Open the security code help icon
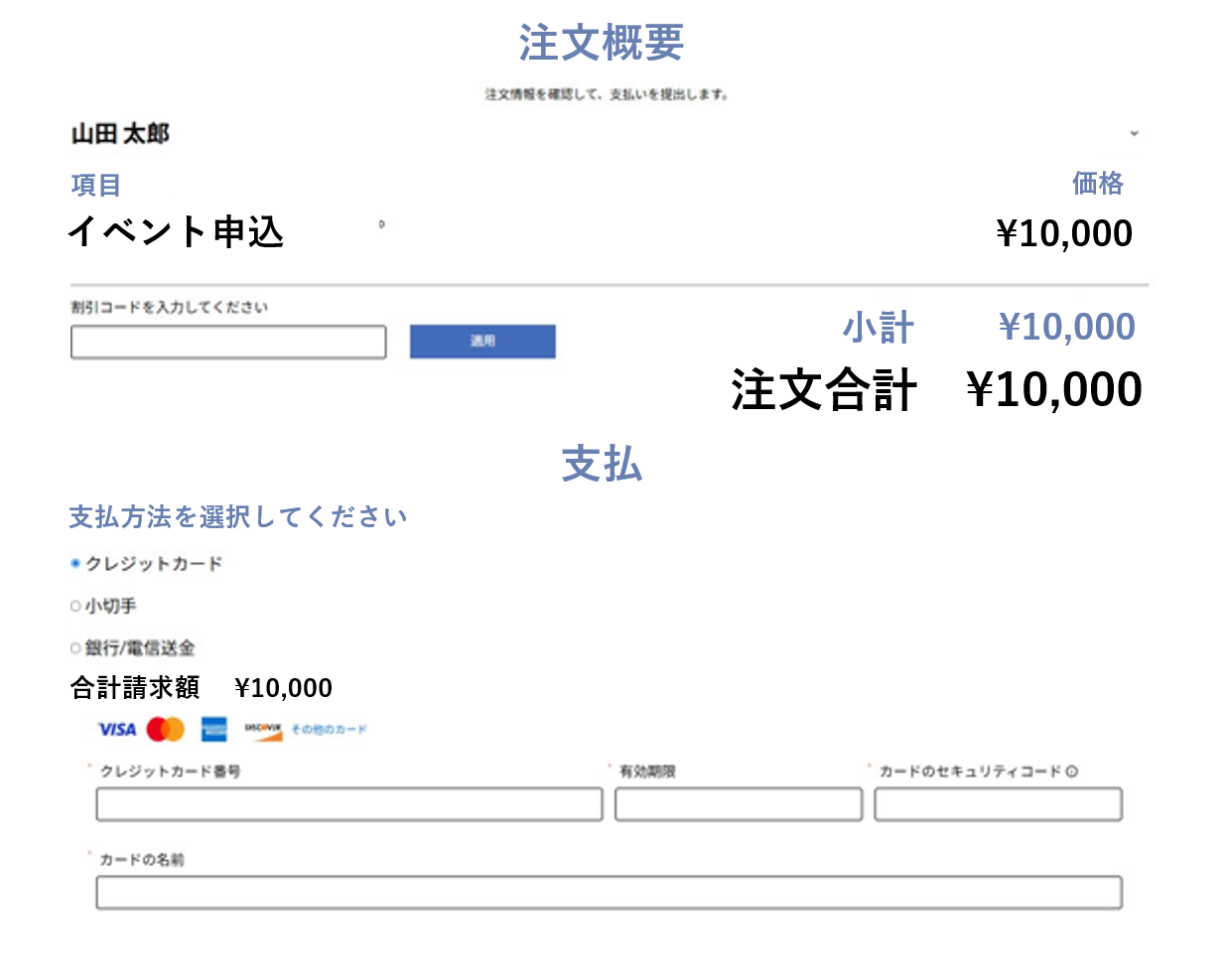 (1072, 771)
